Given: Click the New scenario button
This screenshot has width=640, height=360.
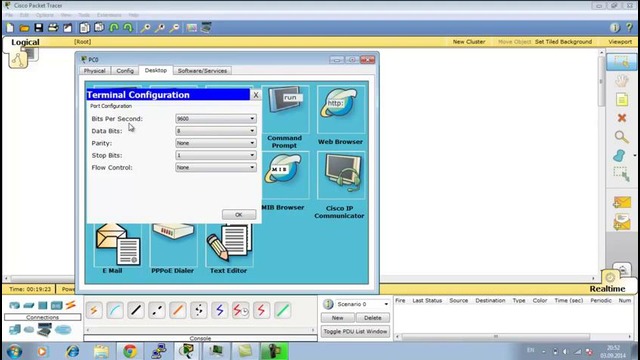Looking at the screenshot, I should (x=338, y=318).
